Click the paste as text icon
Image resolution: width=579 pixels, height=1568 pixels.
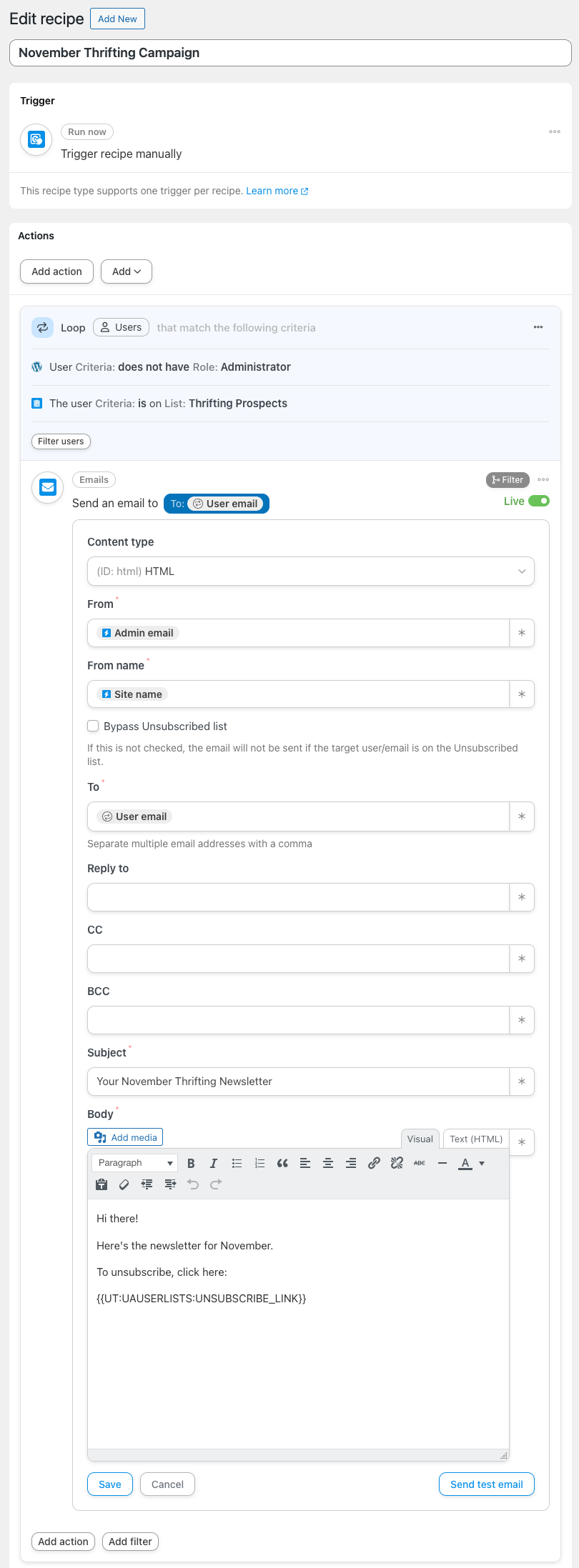click(102, 1184)
